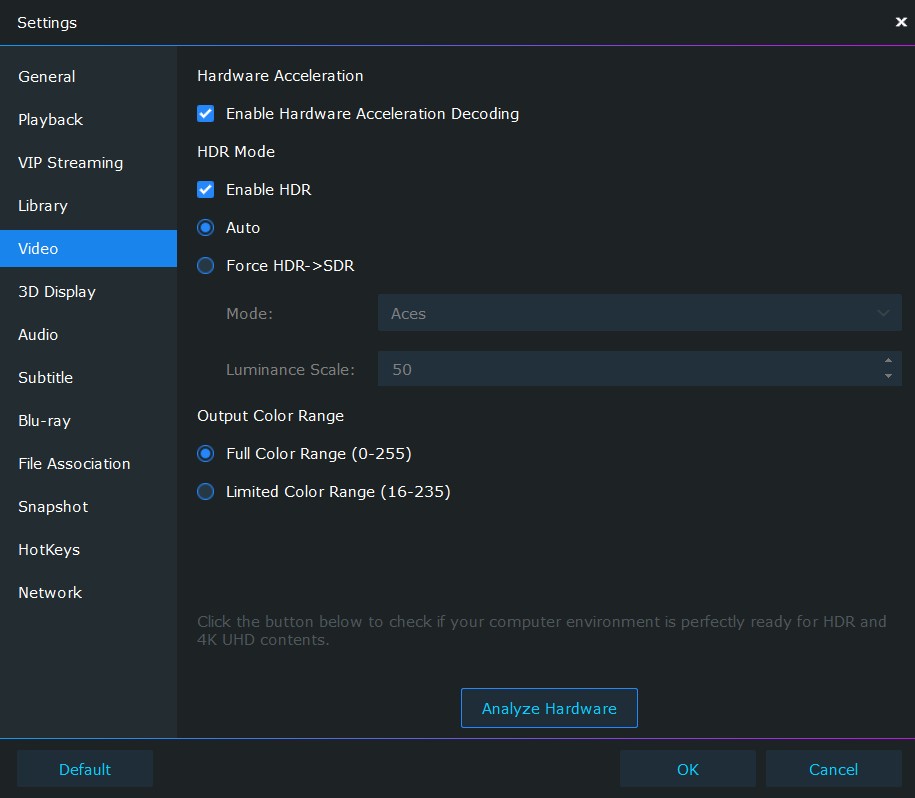Switch to VIP Streaming settings
Image resolution: width=915 pixels, height=798 pixels.
88,163
